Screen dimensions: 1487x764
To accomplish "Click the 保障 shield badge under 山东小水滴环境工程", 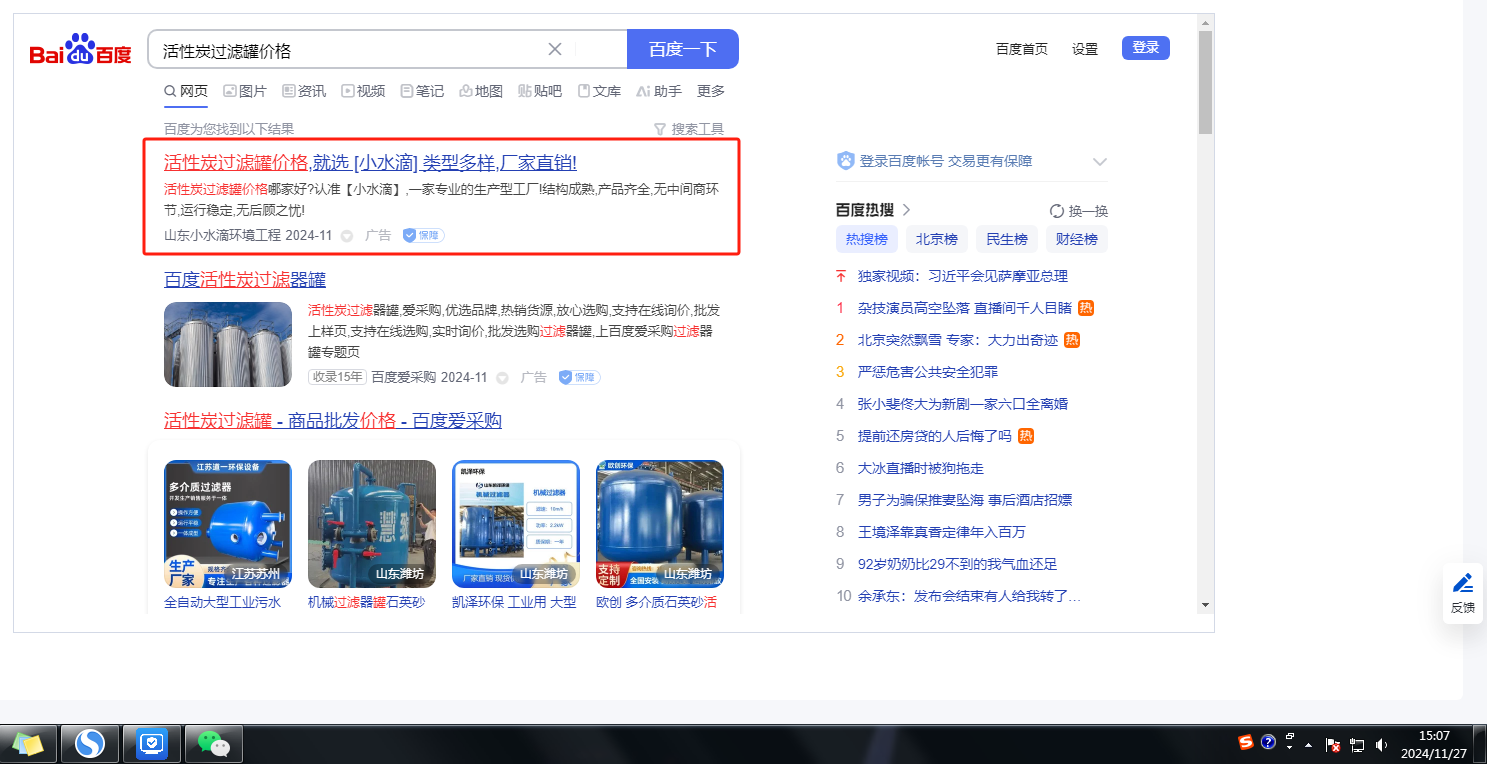I will coord(423,236).
